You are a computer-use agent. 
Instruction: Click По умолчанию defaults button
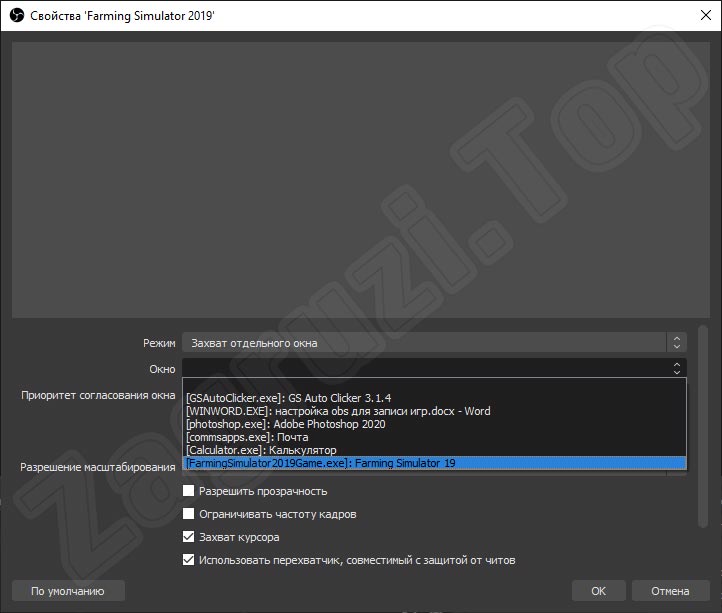[68, 591]
